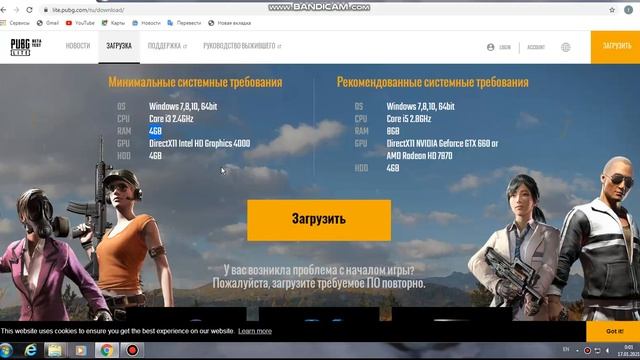Open the Поддержка nav link
Viewport: 640px width, 360px height.
167,46
